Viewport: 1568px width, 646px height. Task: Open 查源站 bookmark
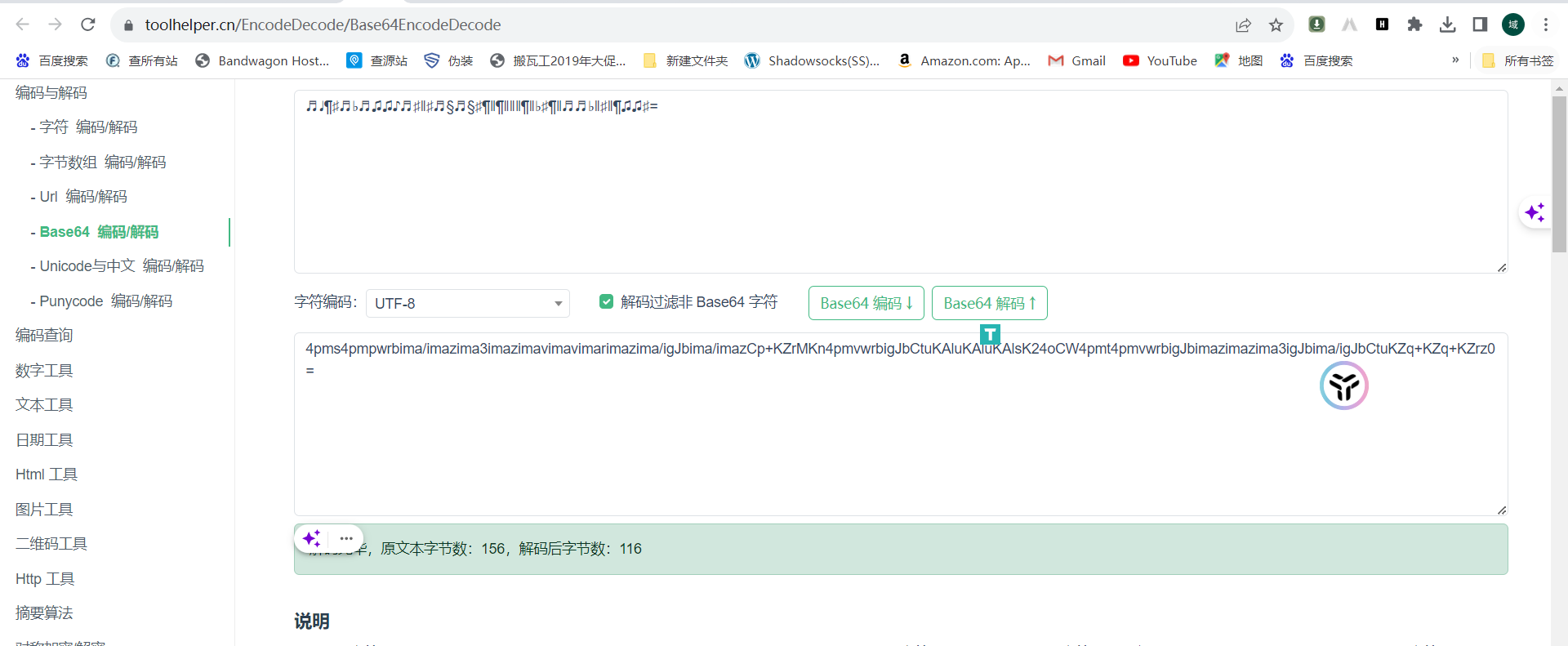coord(376,60)
